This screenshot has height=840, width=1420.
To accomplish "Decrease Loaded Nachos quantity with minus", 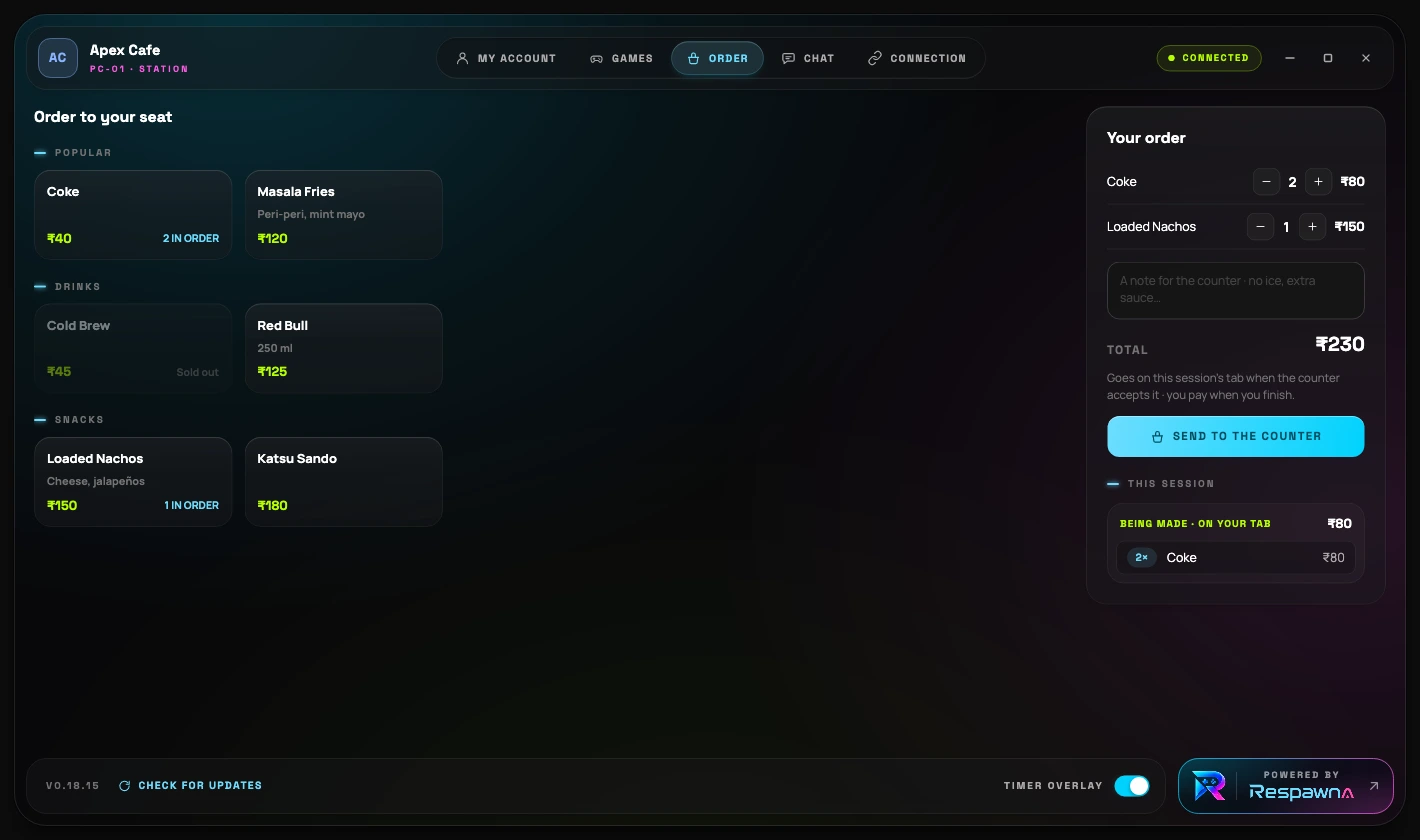I will pos(1260,227).
